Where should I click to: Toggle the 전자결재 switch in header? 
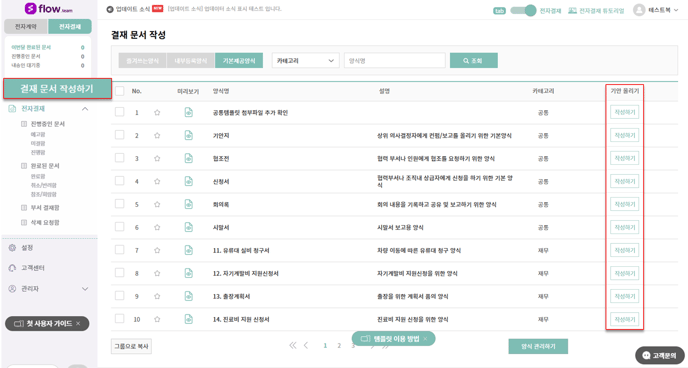[x=523, y=10]
